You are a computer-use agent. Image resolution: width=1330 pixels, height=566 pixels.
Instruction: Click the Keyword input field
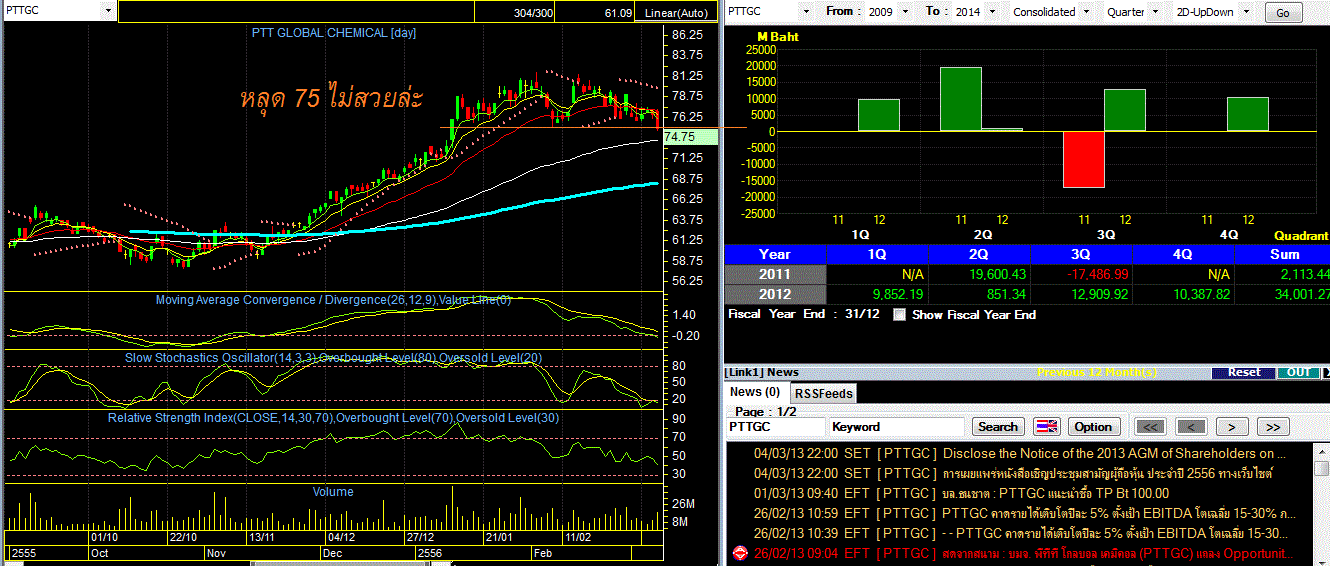click(897, 427)
